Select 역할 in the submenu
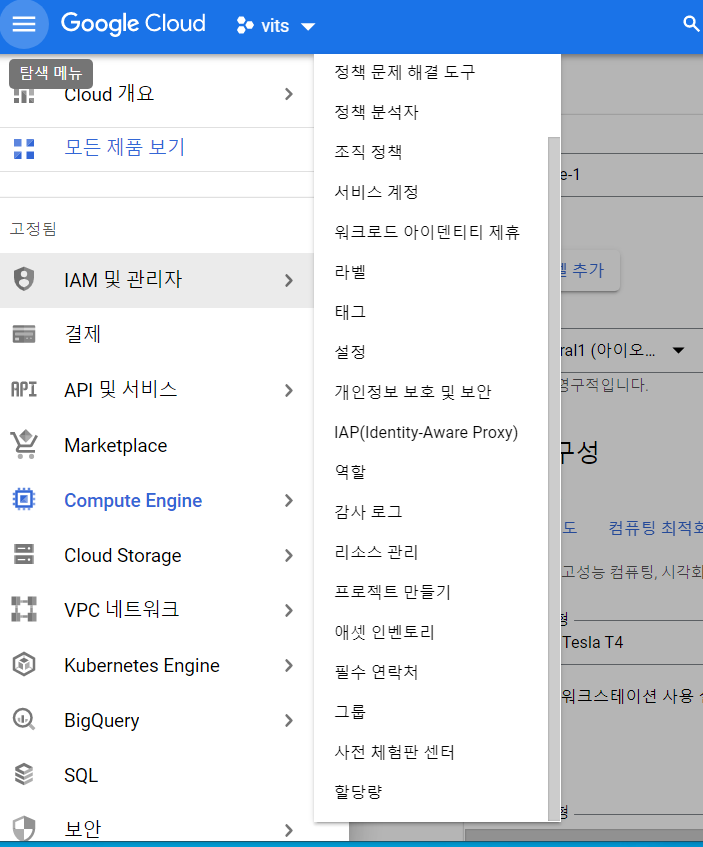The image size is (703, 847). pos(350,472)
